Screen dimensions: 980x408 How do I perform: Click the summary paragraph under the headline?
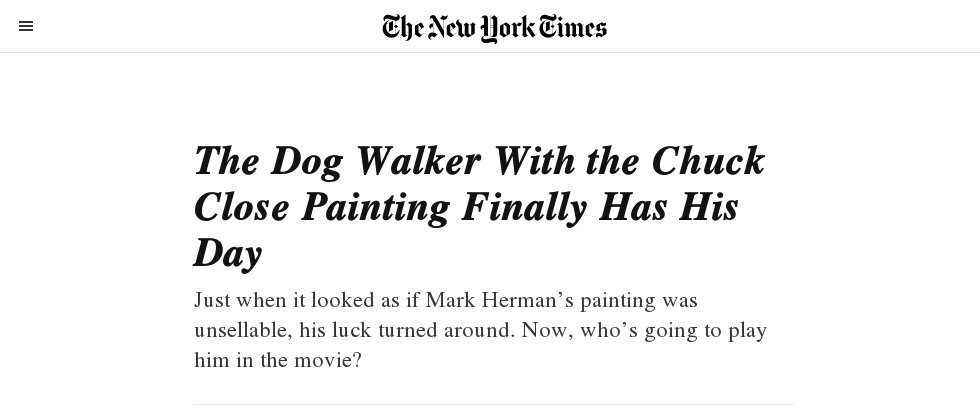(480, 330)
